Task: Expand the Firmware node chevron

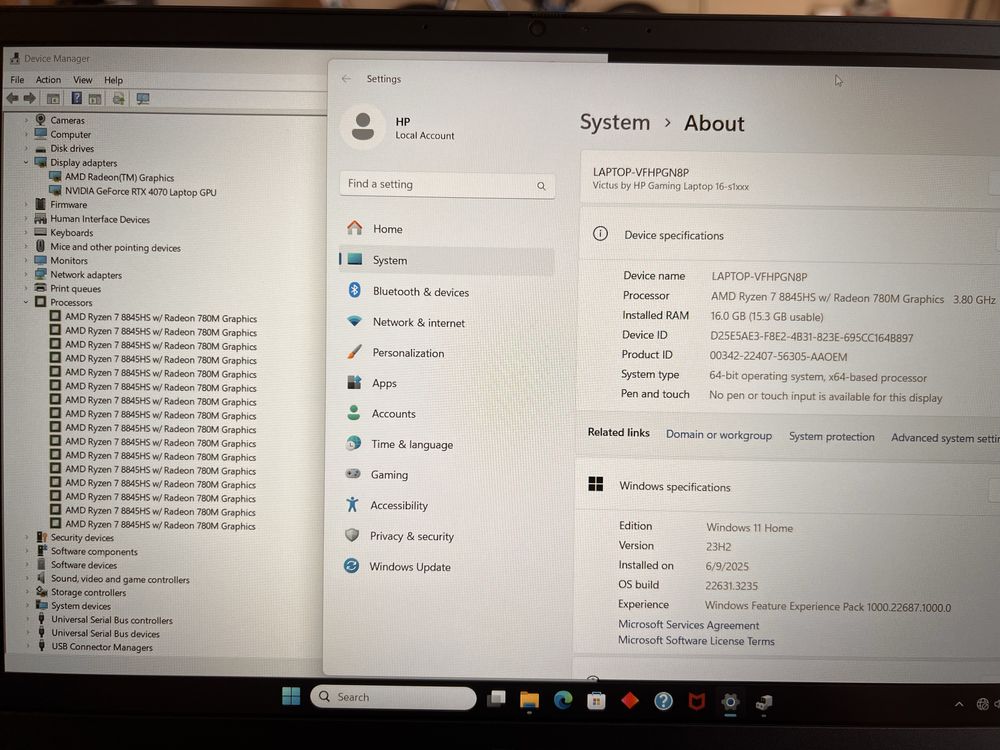Action: coord(26,204)
